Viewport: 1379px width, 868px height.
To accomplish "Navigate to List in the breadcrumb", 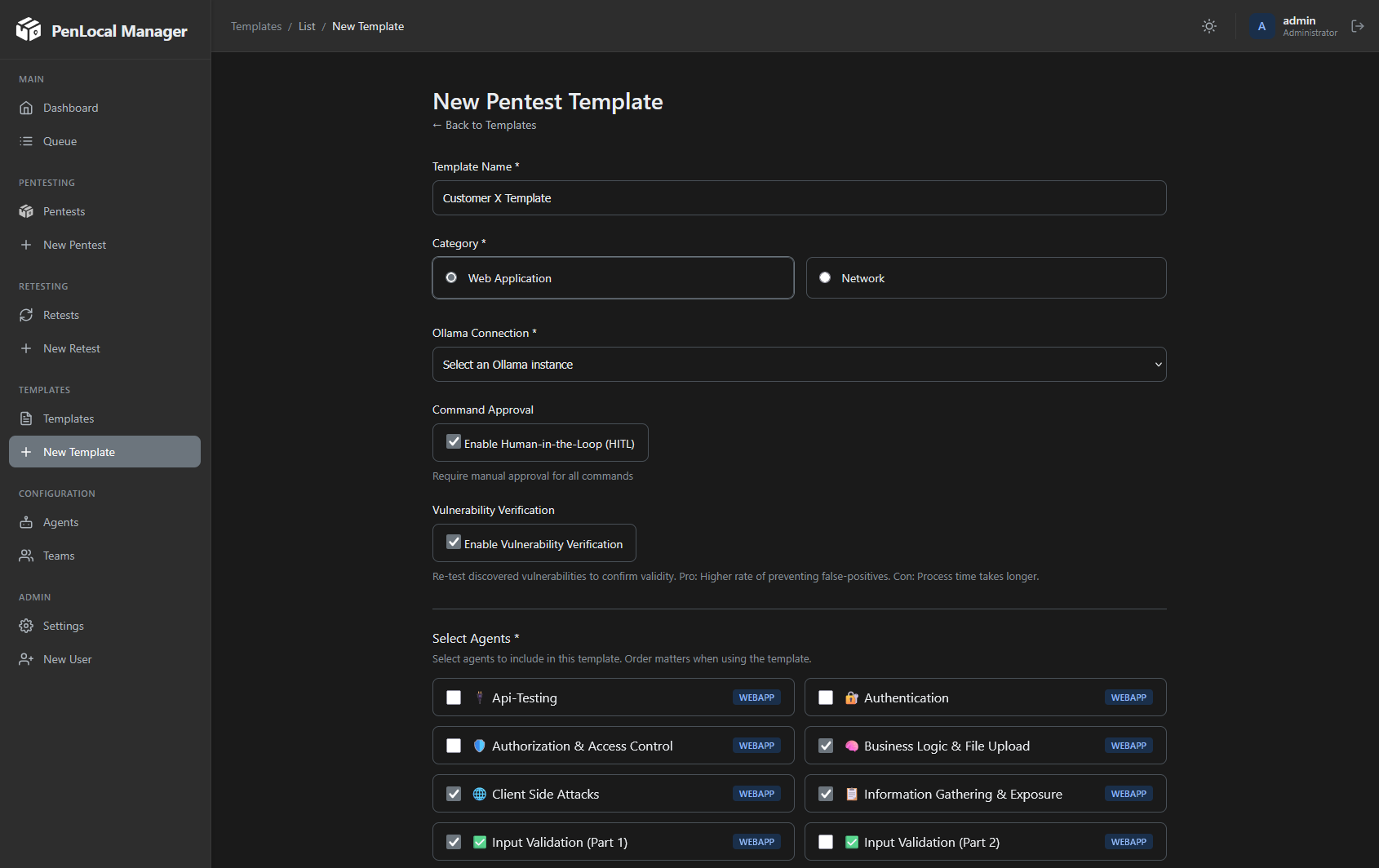I will pos(307,26).
